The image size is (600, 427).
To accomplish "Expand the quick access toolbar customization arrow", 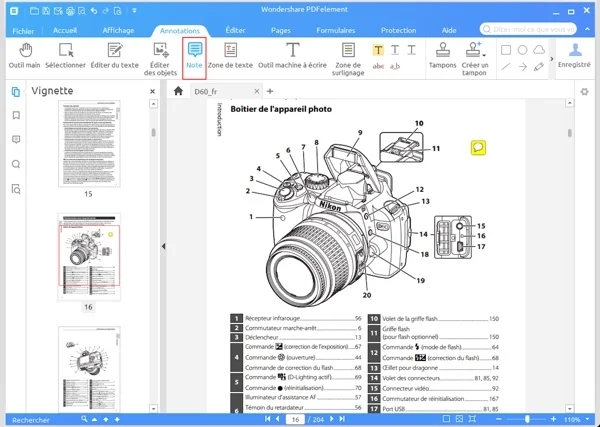I will [134, 11].
